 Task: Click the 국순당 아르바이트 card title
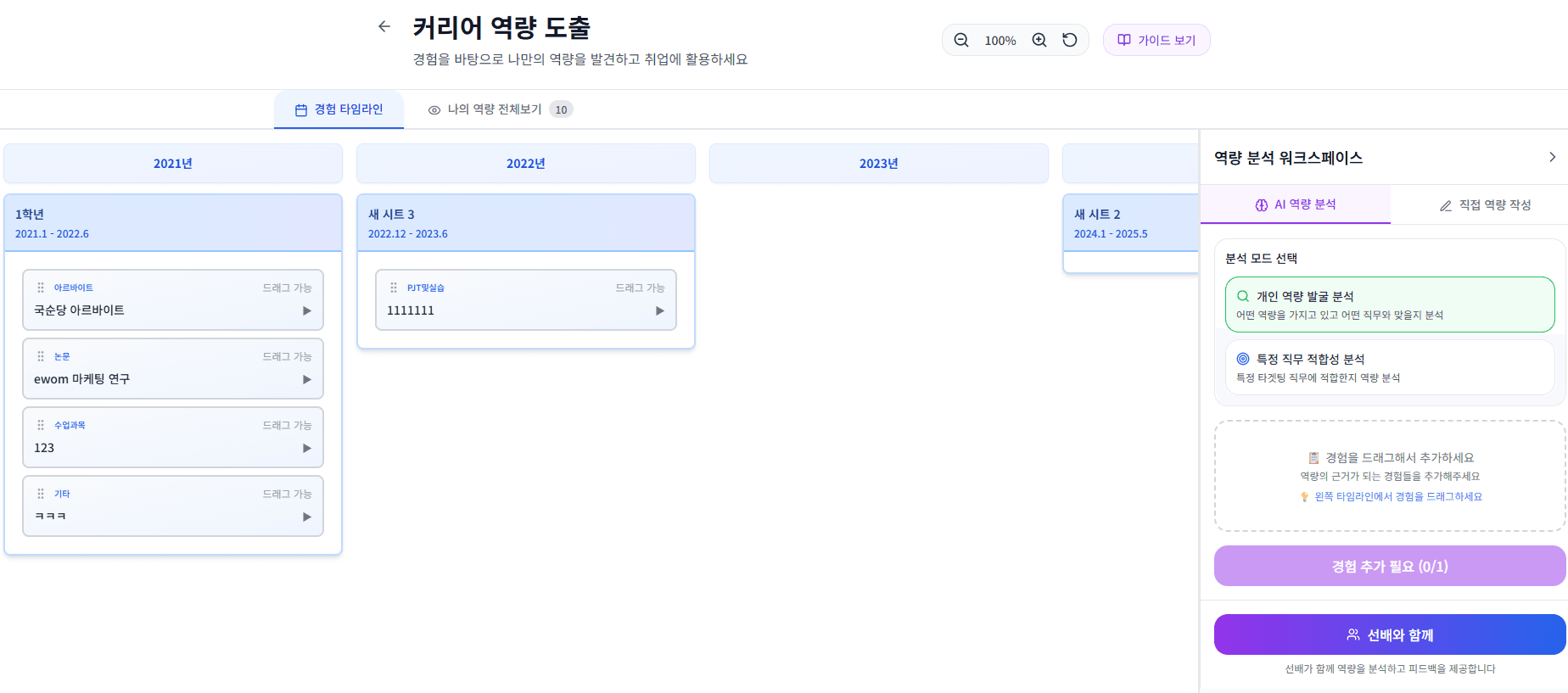click(79, 310)
